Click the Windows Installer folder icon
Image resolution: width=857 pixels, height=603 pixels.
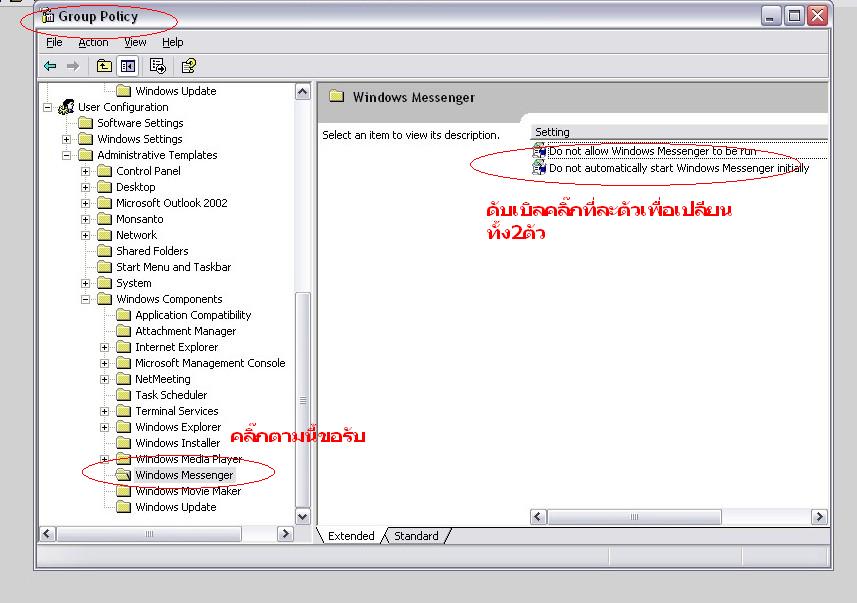124,443
